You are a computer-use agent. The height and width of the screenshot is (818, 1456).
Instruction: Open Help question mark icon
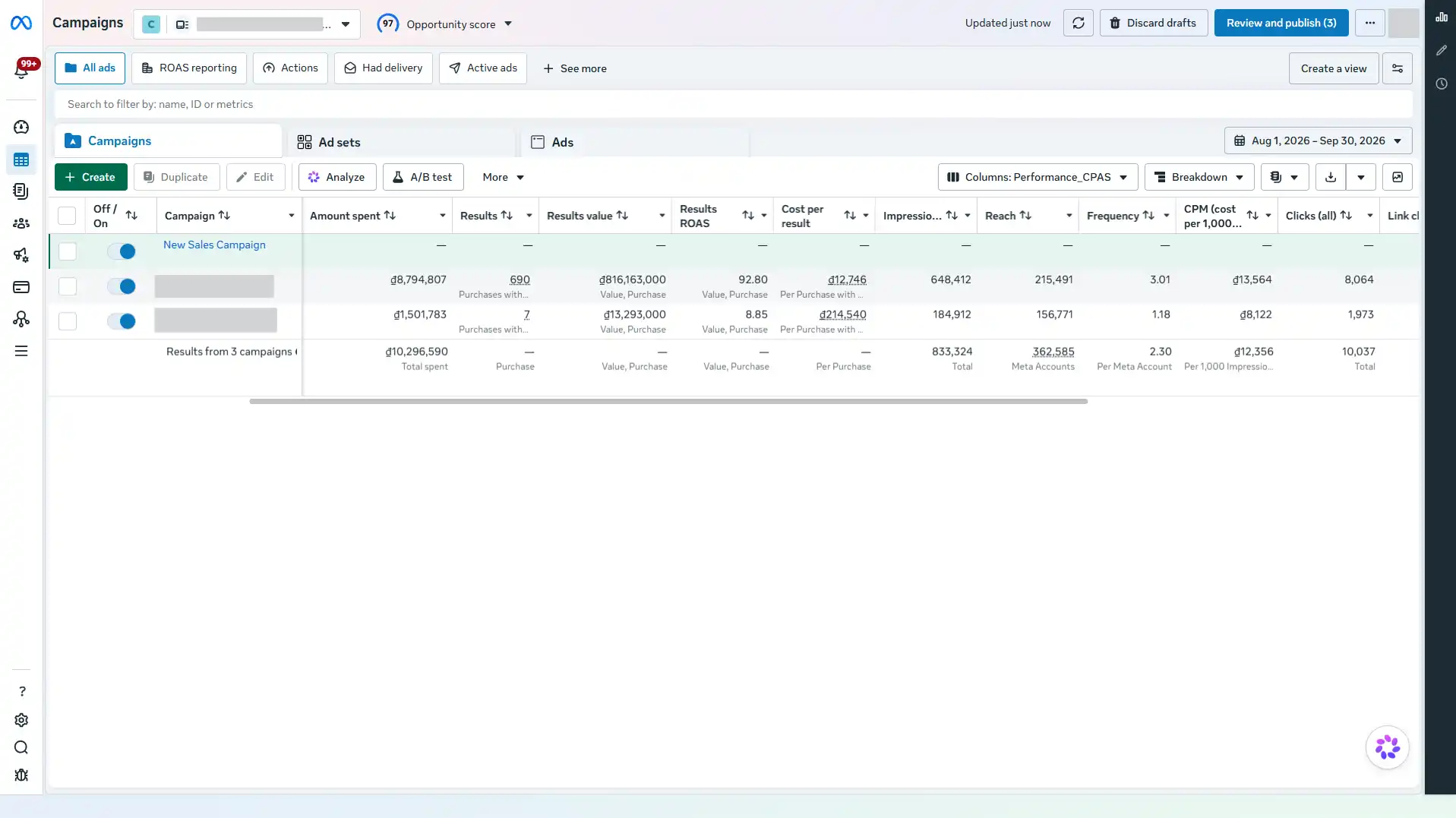pos(21,691)
